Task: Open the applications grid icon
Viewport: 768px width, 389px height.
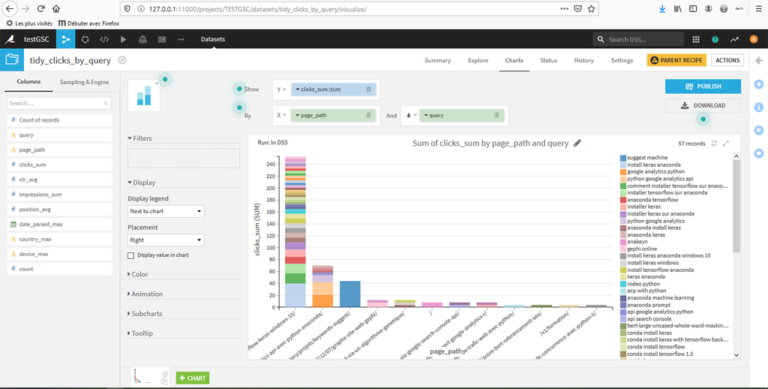Action: (696, 39)
